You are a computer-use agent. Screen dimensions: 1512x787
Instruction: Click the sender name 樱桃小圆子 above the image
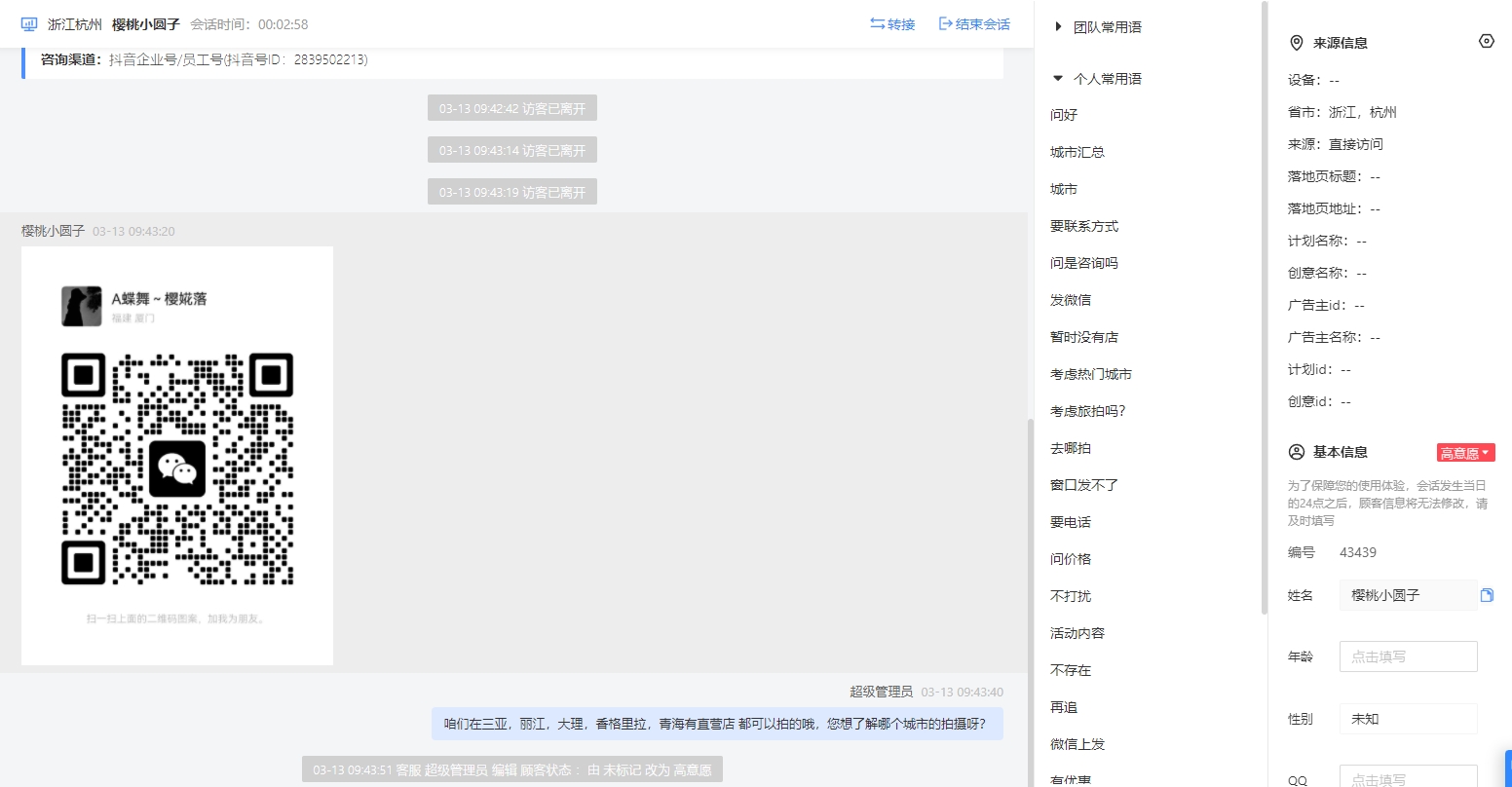[x=53, y=231]
